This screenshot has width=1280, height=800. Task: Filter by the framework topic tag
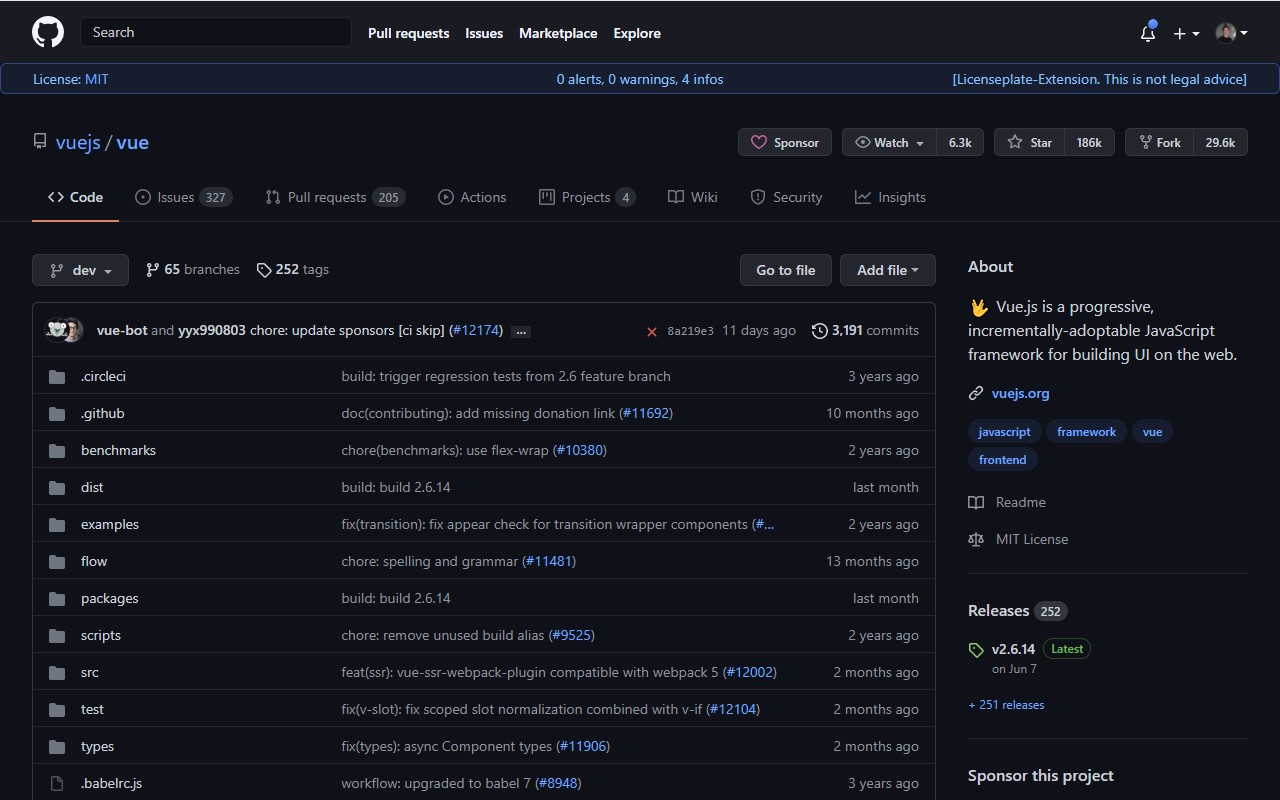point(1087,432)
